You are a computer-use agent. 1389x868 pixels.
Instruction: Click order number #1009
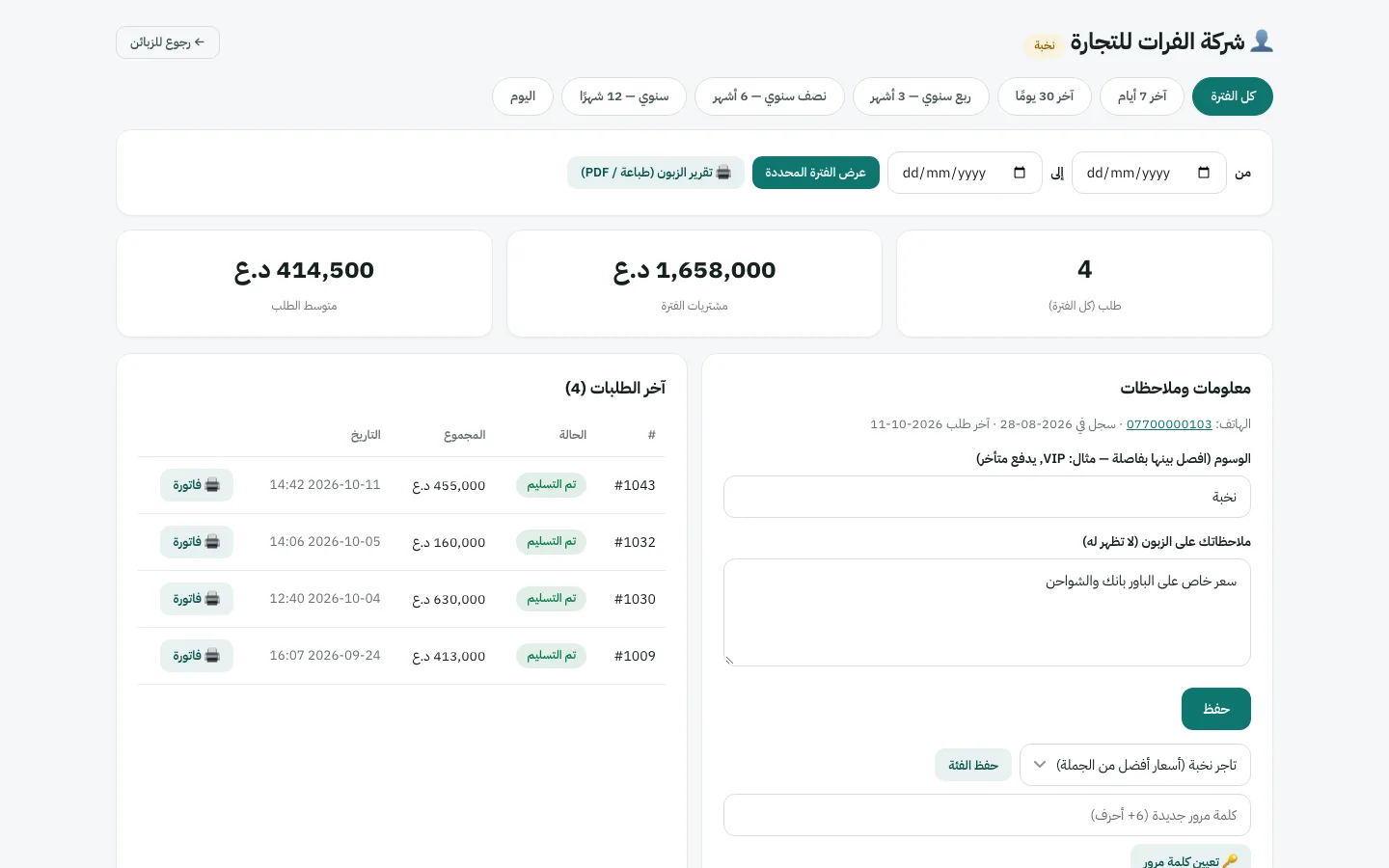635,656
